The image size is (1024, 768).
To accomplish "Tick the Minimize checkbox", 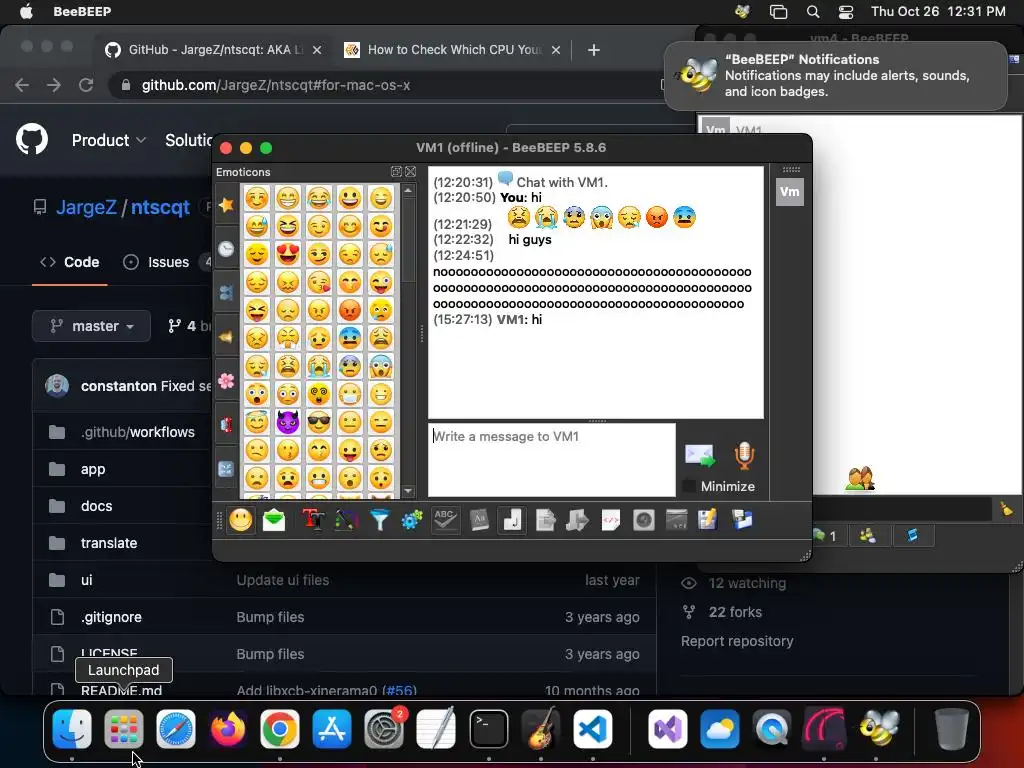I will (688, 486).
